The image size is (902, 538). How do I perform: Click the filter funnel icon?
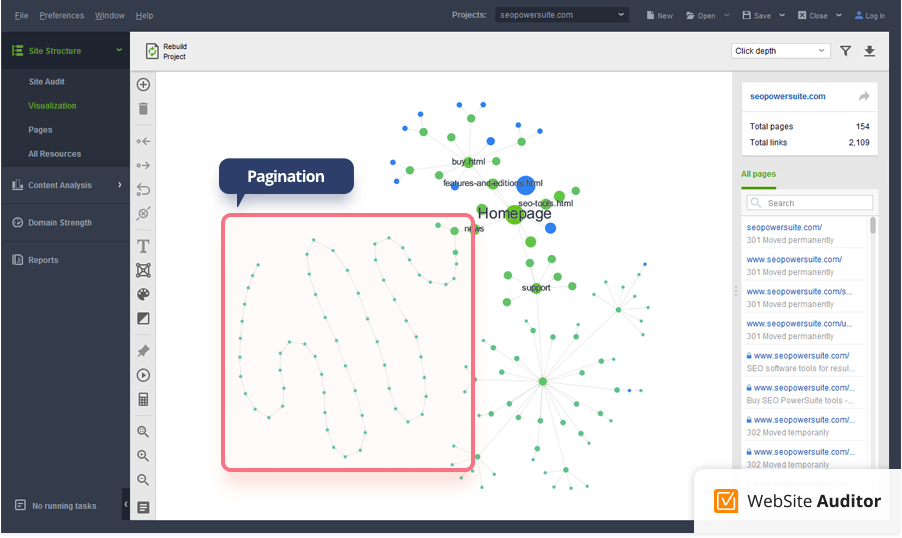tap(845, 51)
